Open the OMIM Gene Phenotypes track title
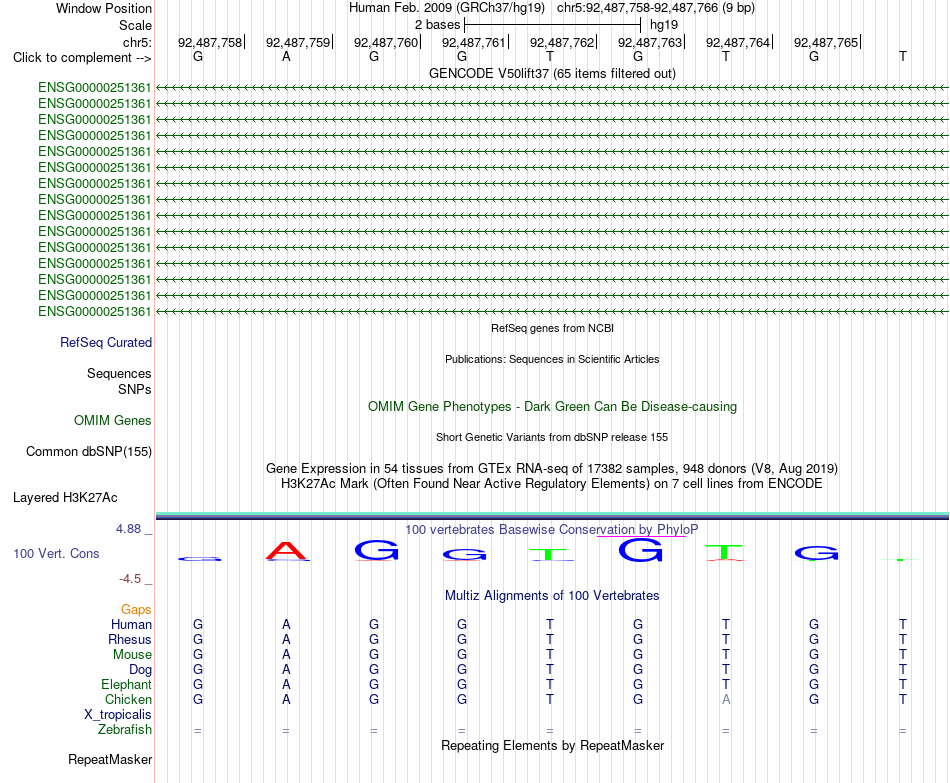 552,407
